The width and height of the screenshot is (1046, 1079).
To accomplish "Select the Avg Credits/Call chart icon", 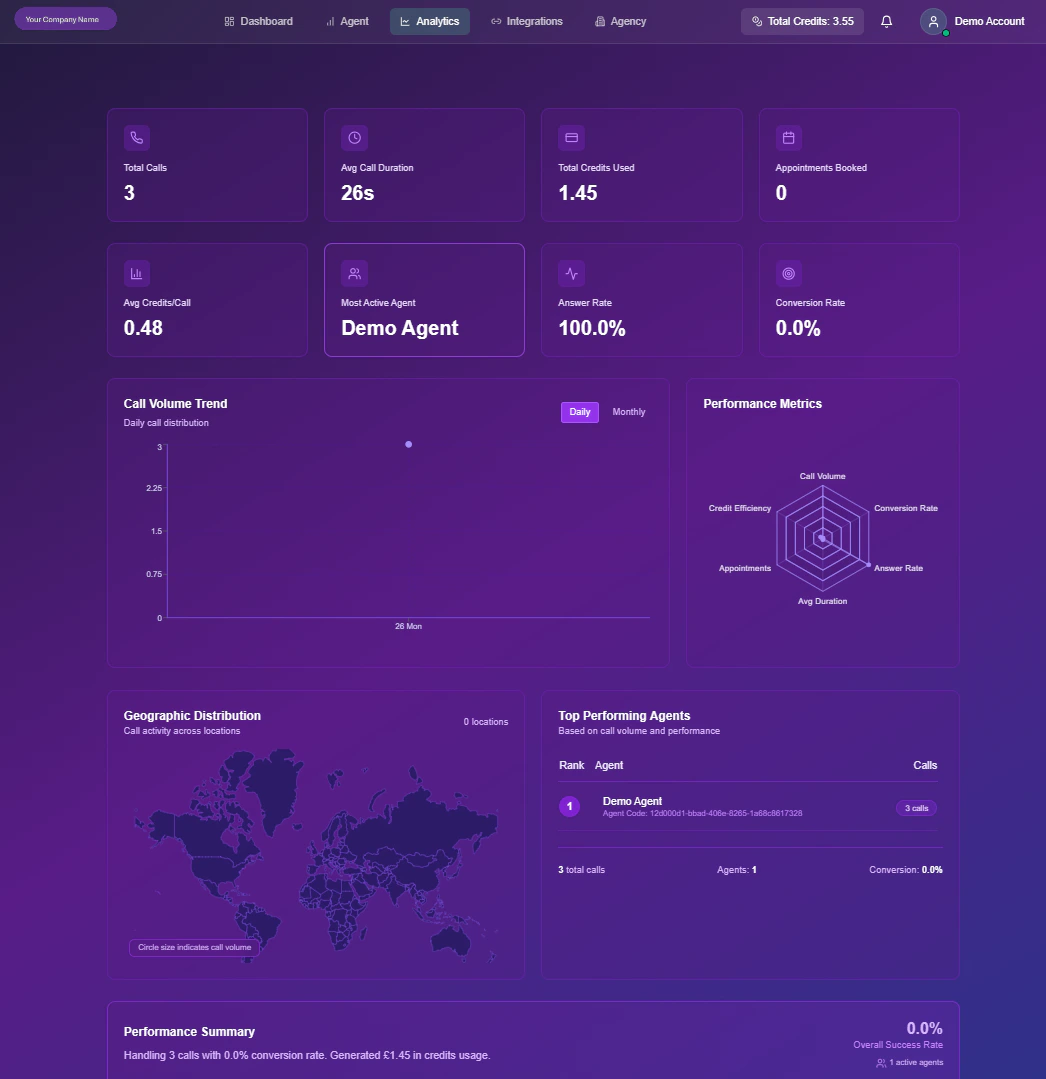I will pyautogui.click(x=137, y=273).
